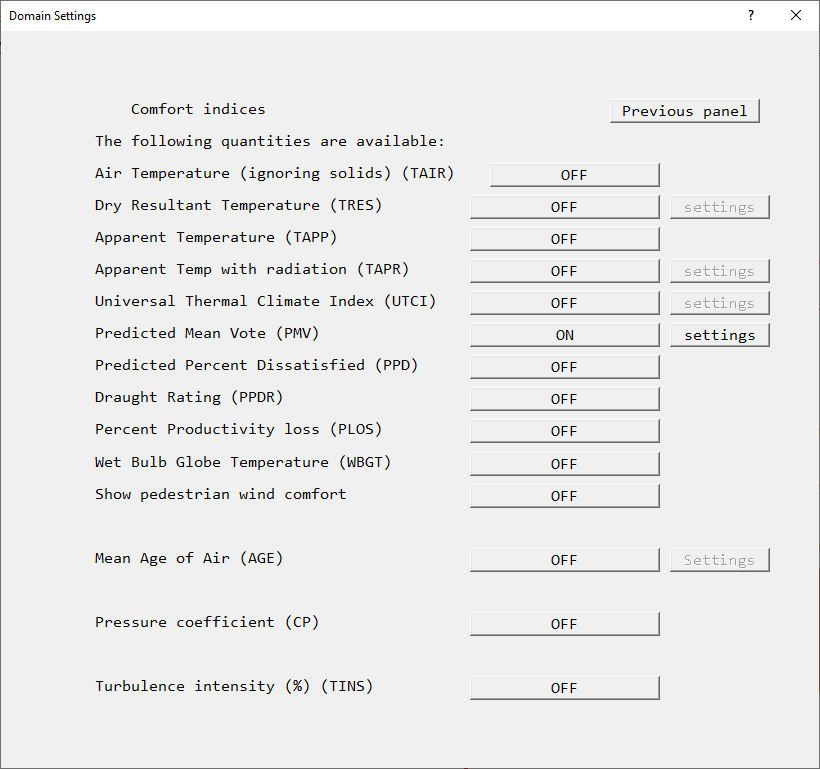Toggle Air Temperature (TAIR) OFF button
Image resolution: width=820 pixels, height=769 pixels.
574,175
